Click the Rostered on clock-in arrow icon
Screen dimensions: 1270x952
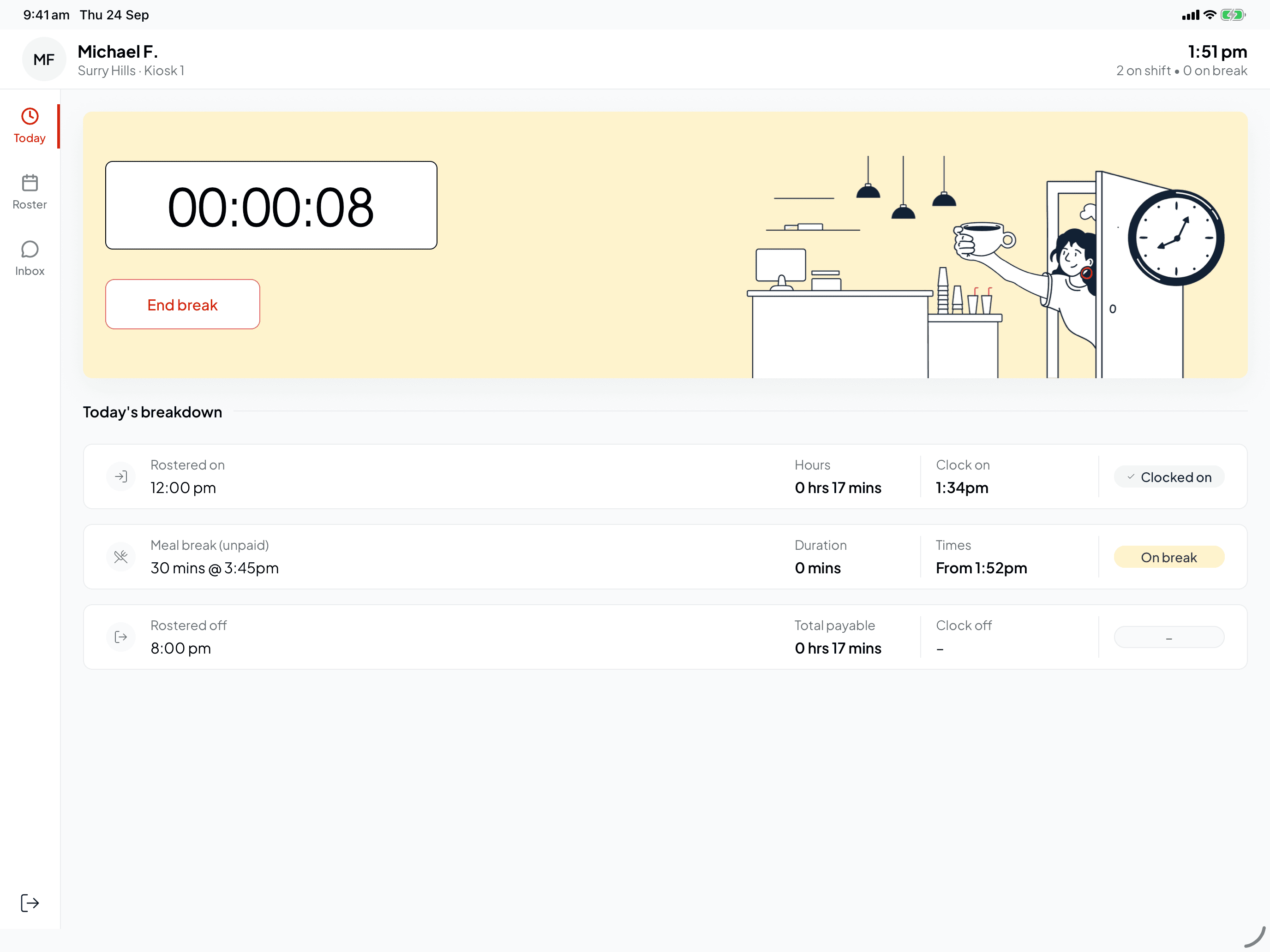(x=121, y=476)
